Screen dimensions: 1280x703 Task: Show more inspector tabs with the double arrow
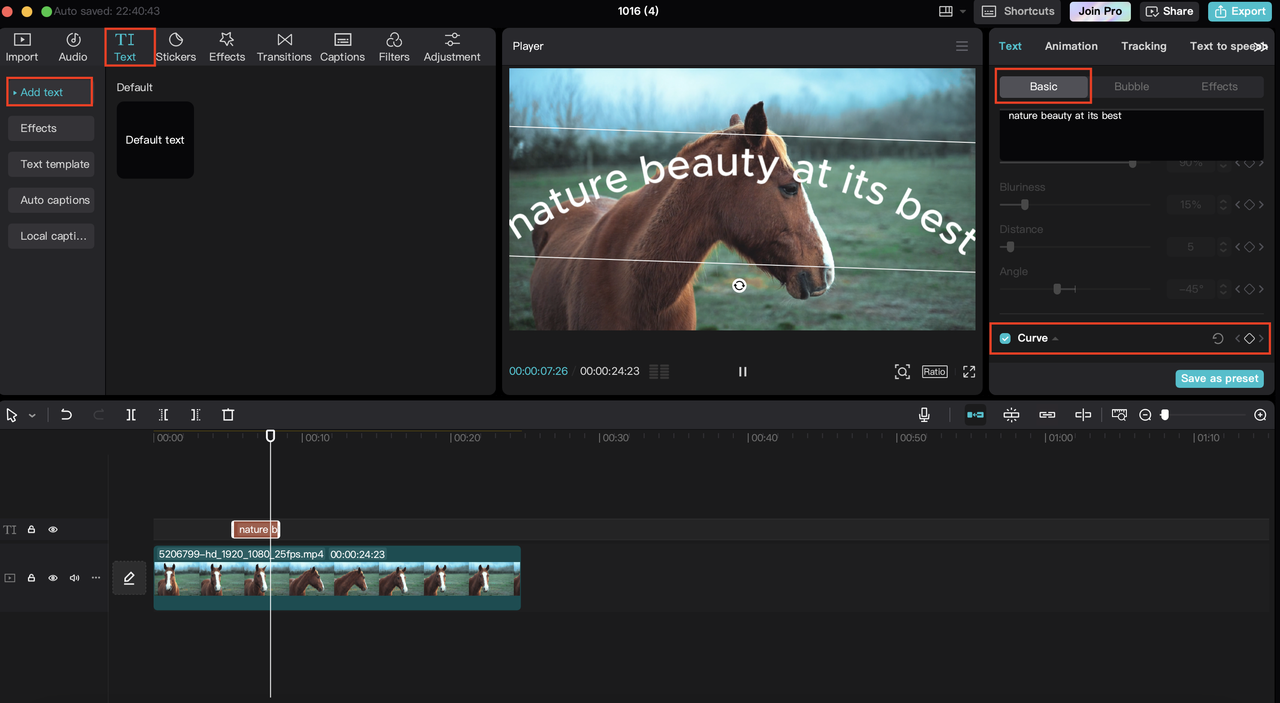[x=1262, y=47]
